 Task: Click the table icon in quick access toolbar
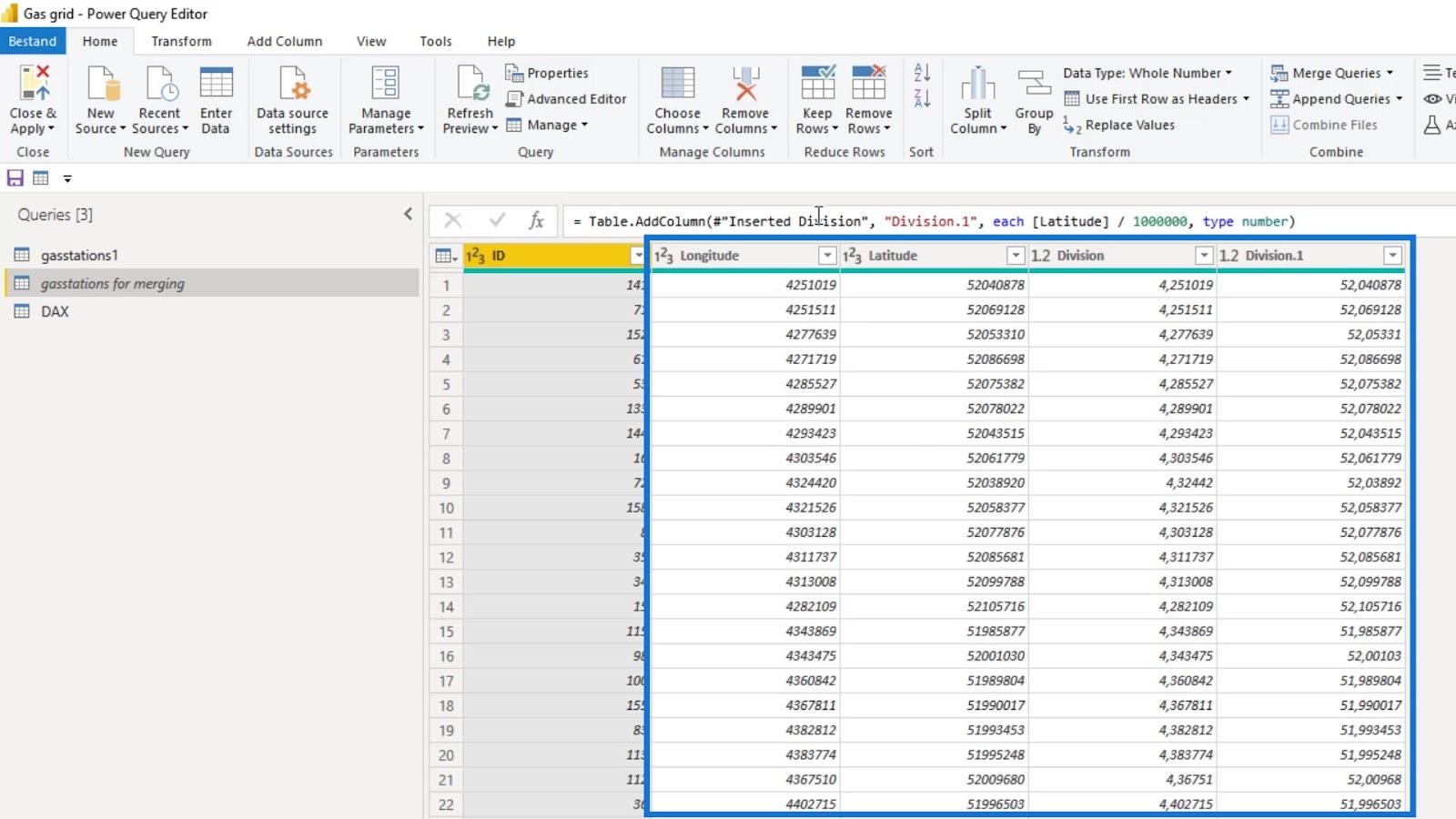(41, 178)
